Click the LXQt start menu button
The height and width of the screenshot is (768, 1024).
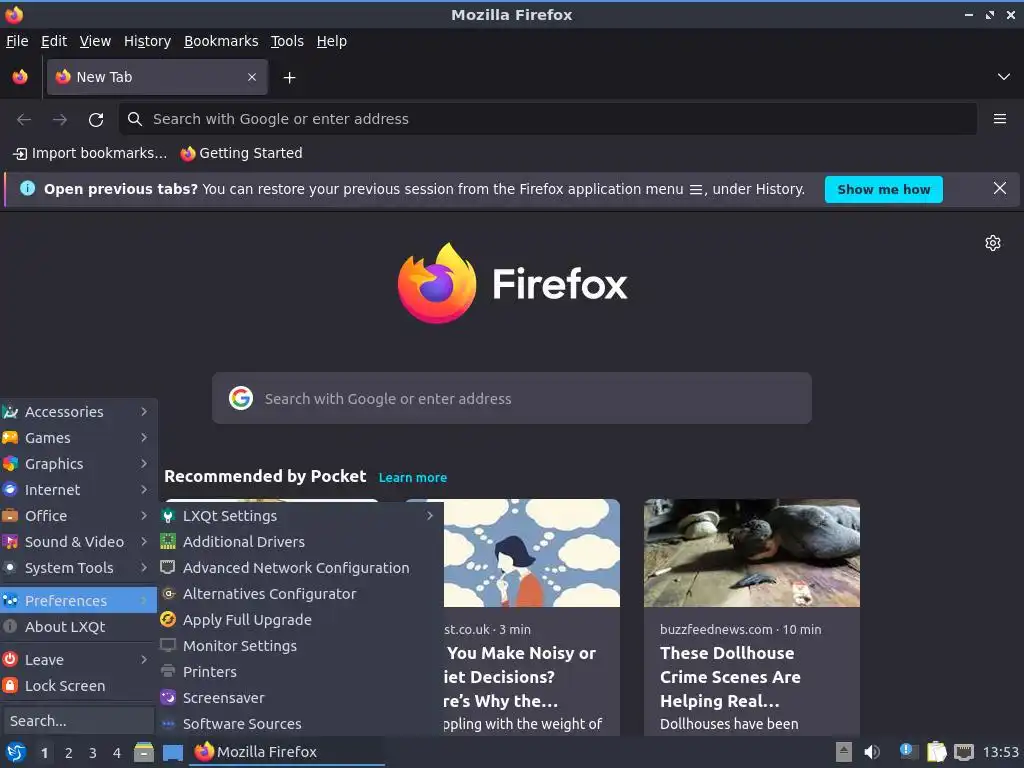click(x=16, y=752)
